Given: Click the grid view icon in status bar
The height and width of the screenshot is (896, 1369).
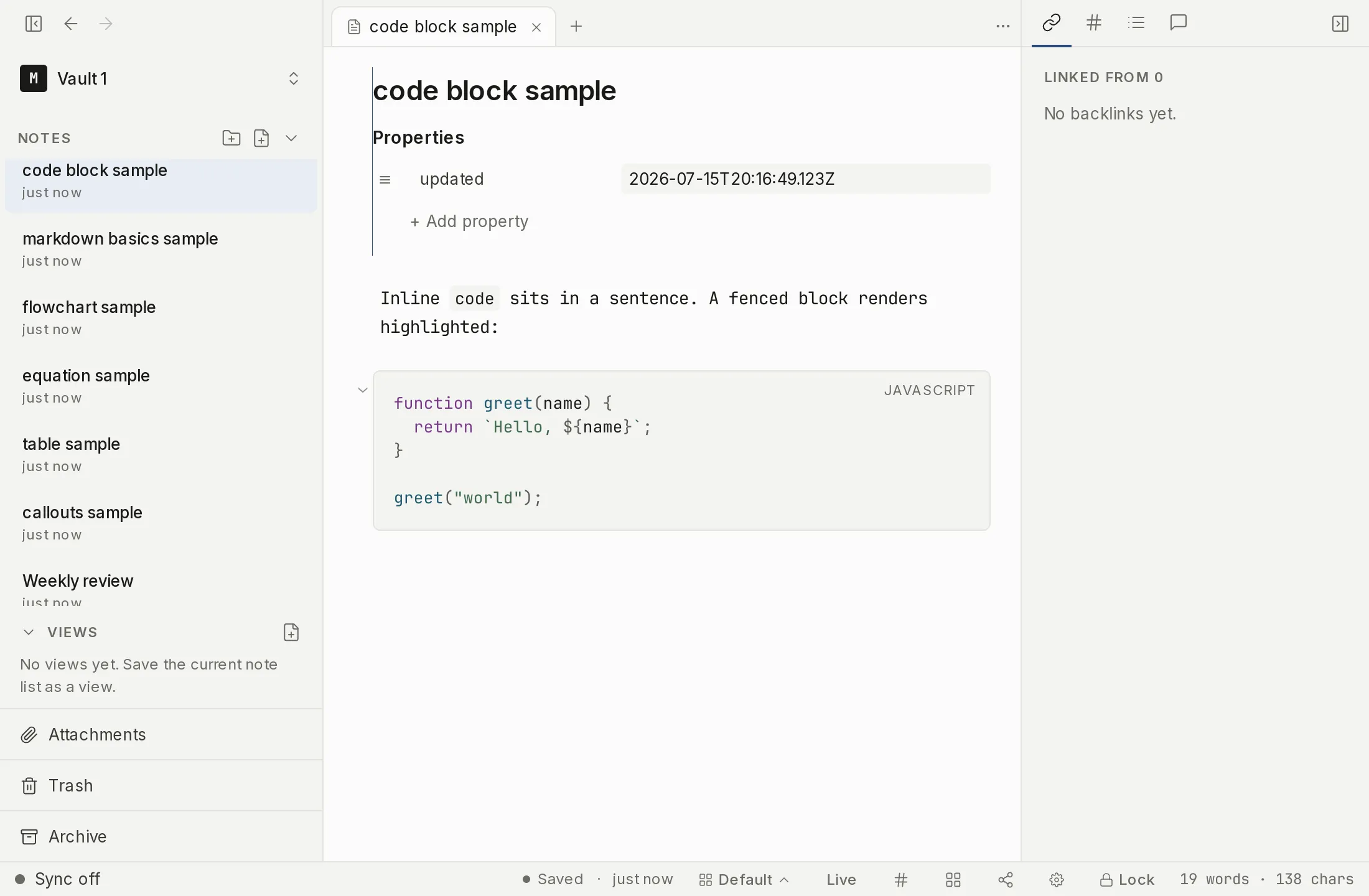Looking at the screenshot, I should [x=953, y=879].
